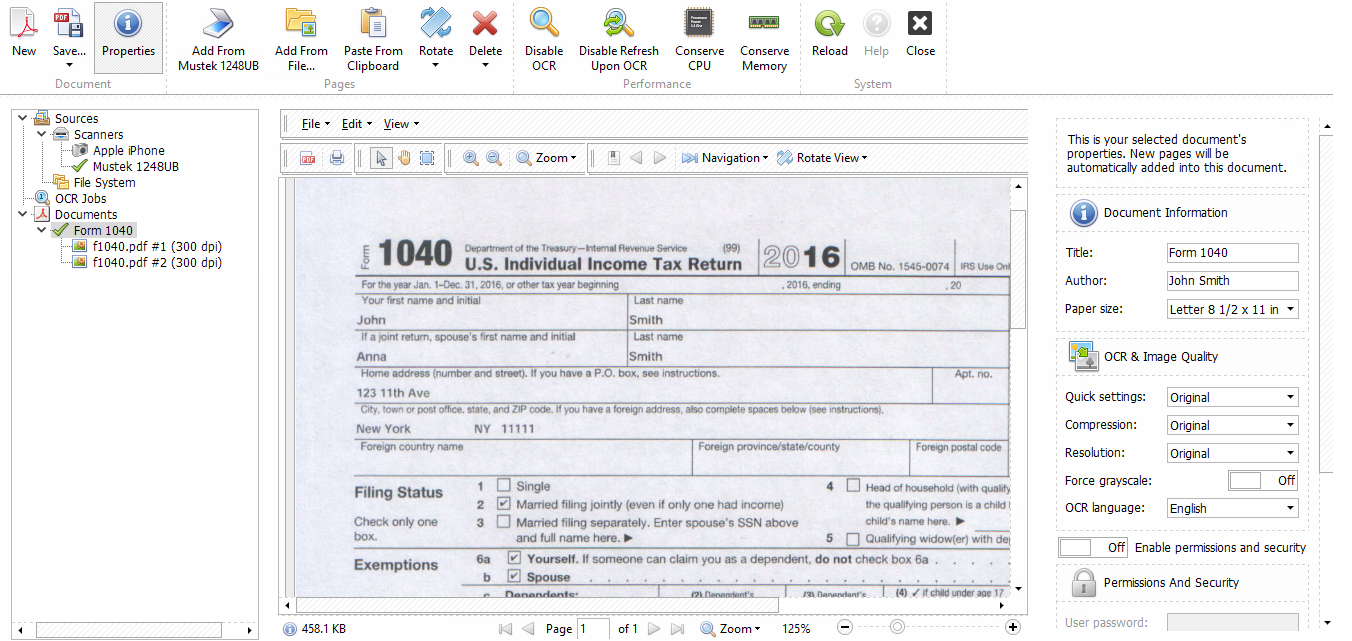This screenshot has width=1352, height=641.
Task: Select the arrow pointer tool in viewer
Action: pos(381,158)
